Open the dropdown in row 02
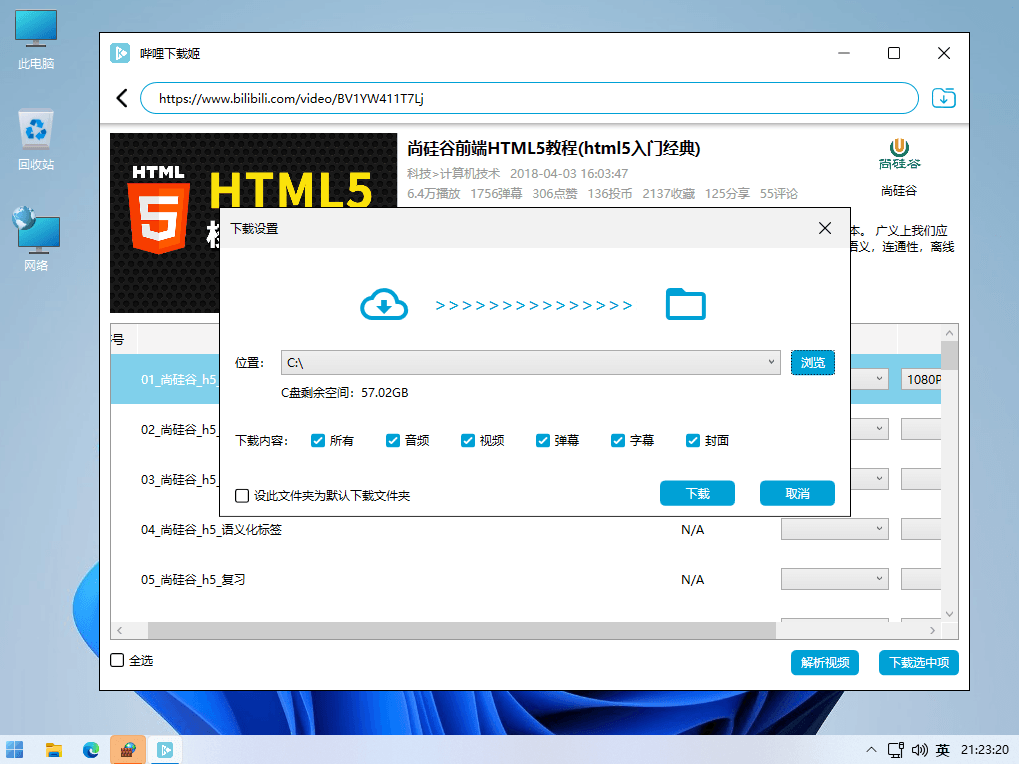 (x=869, y=429)
